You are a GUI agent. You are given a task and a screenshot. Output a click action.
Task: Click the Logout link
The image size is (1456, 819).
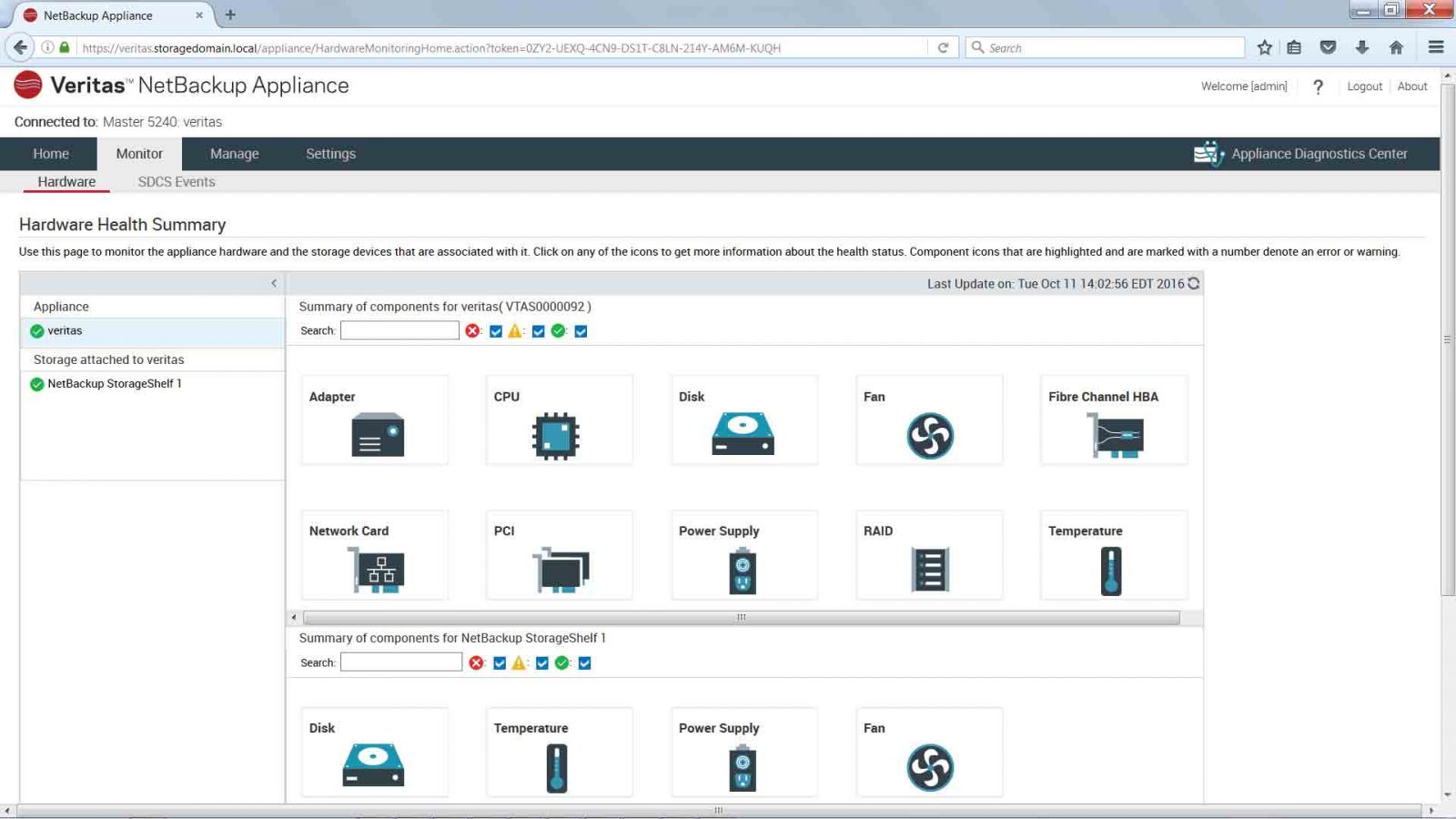(x=1364, y=86)
